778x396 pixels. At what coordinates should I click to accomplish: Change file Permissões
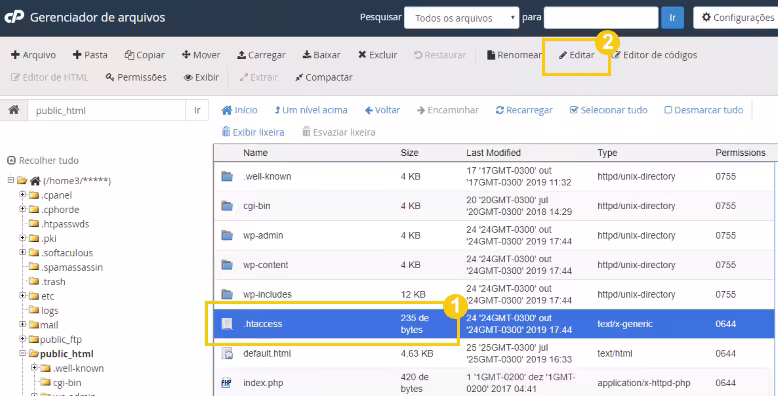[x=135, y=77]
